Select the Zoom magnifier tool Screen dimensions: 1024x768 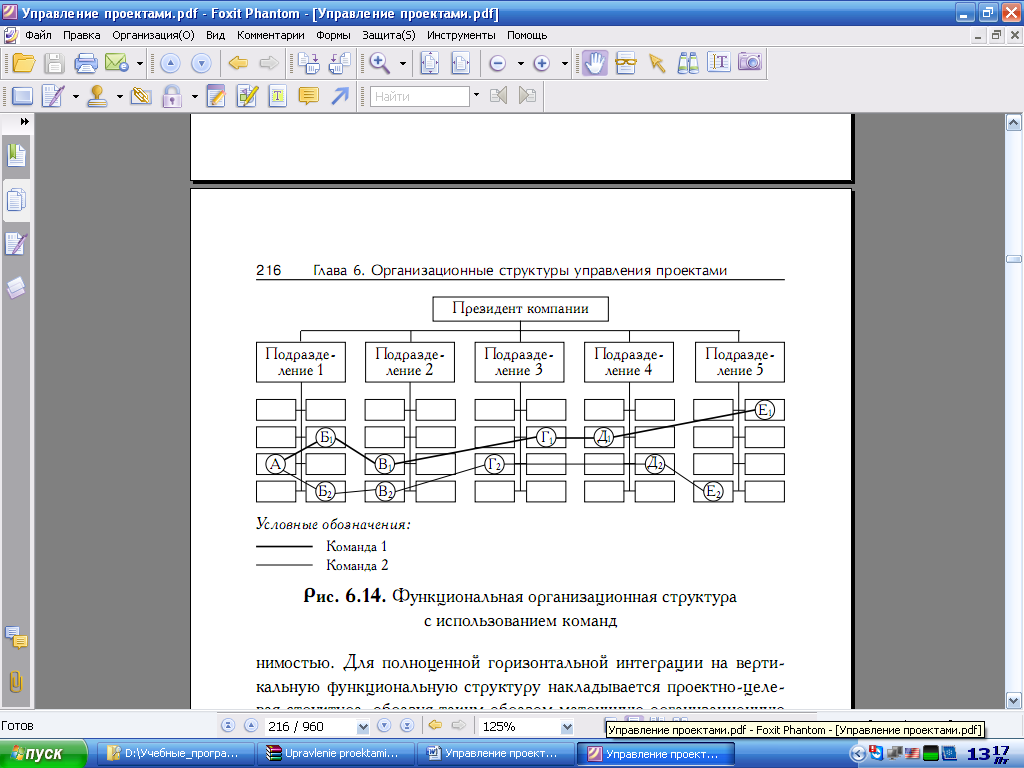(379, 63)
